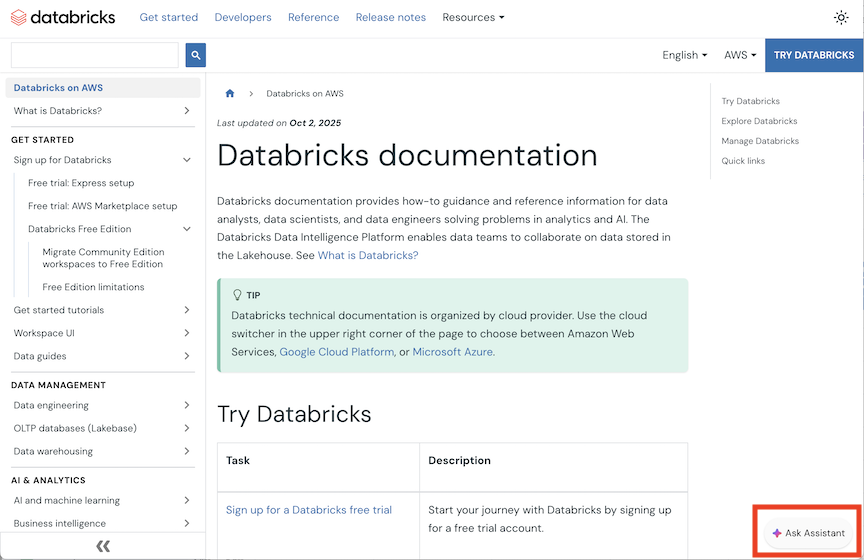864x560 pixels.
Task: Open the Resources dropdown menu
Action: 473,17
